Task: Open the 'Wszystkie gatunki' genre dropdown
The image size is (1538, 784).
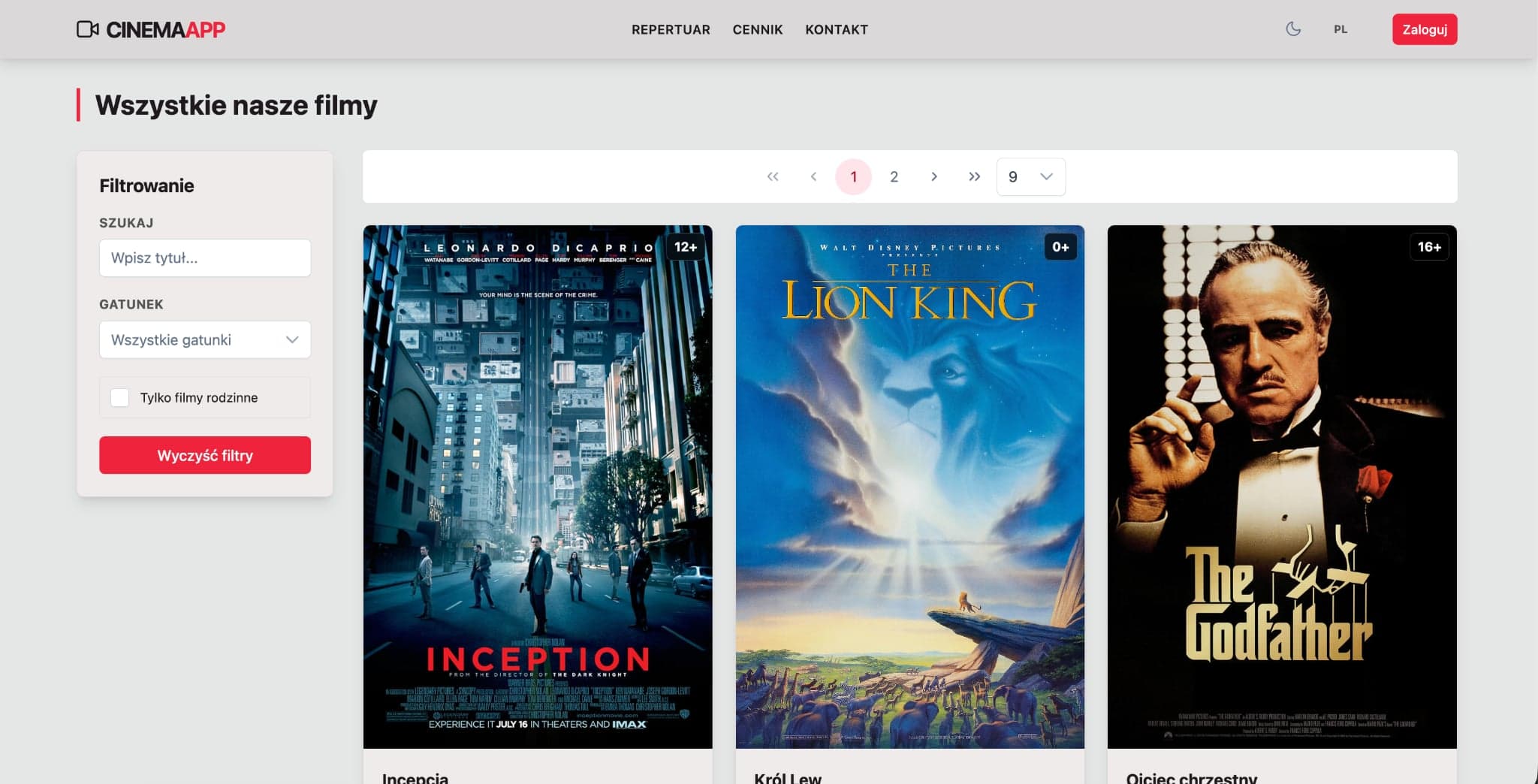Action: click(204, 339)
